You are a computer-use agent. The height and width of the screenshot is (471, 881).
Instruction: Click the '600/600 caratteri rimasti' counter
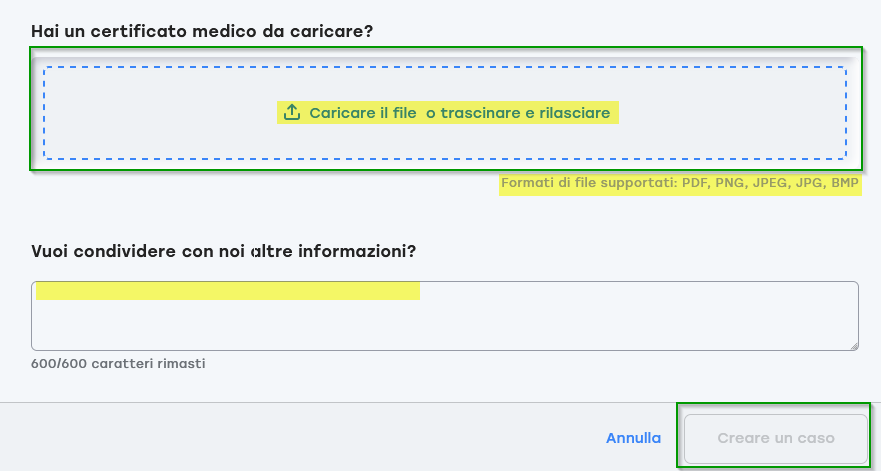pos(118,363)
